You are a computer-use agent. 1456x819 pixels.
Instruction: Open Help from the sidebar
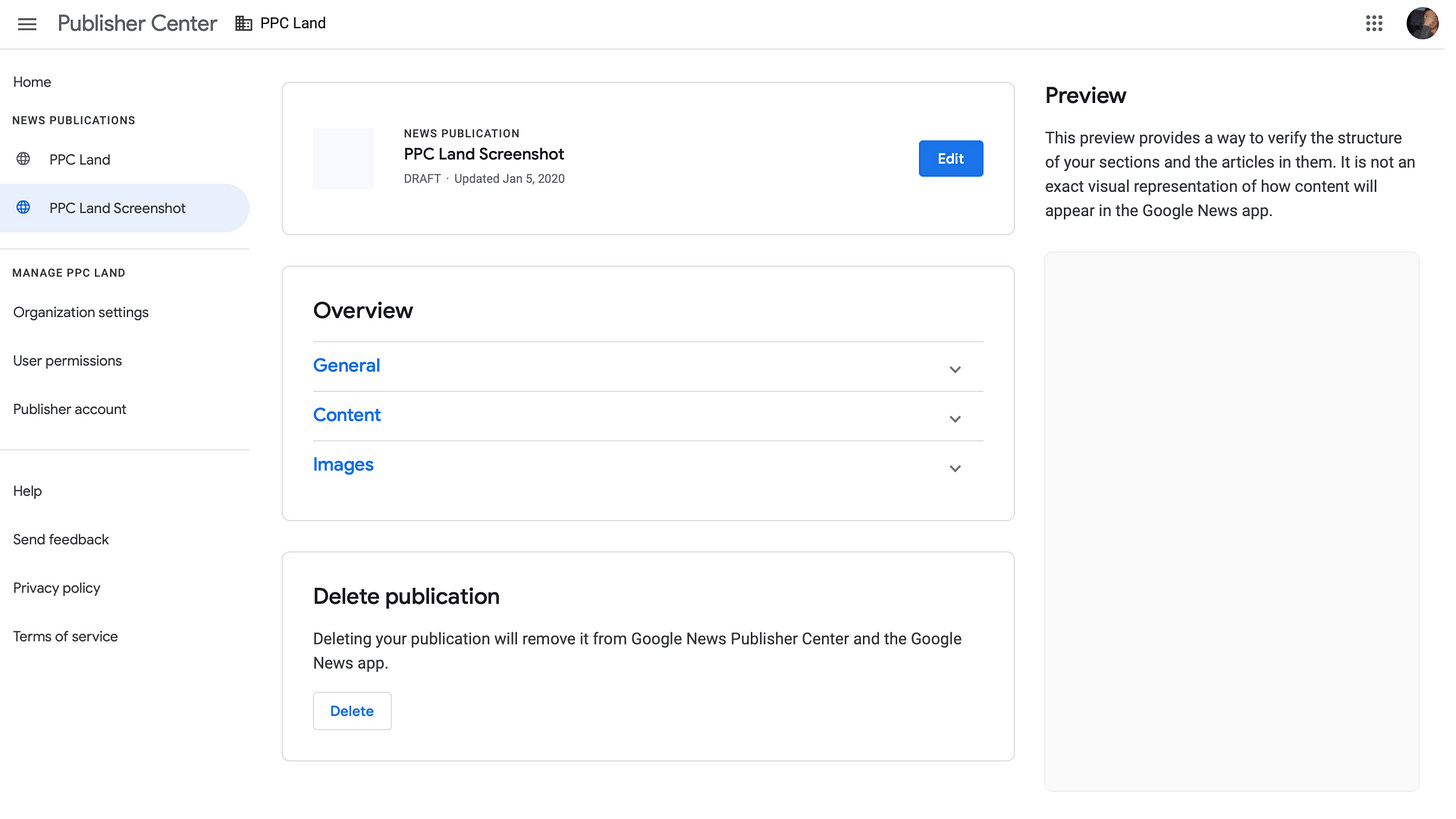click(x=27, y=491)
